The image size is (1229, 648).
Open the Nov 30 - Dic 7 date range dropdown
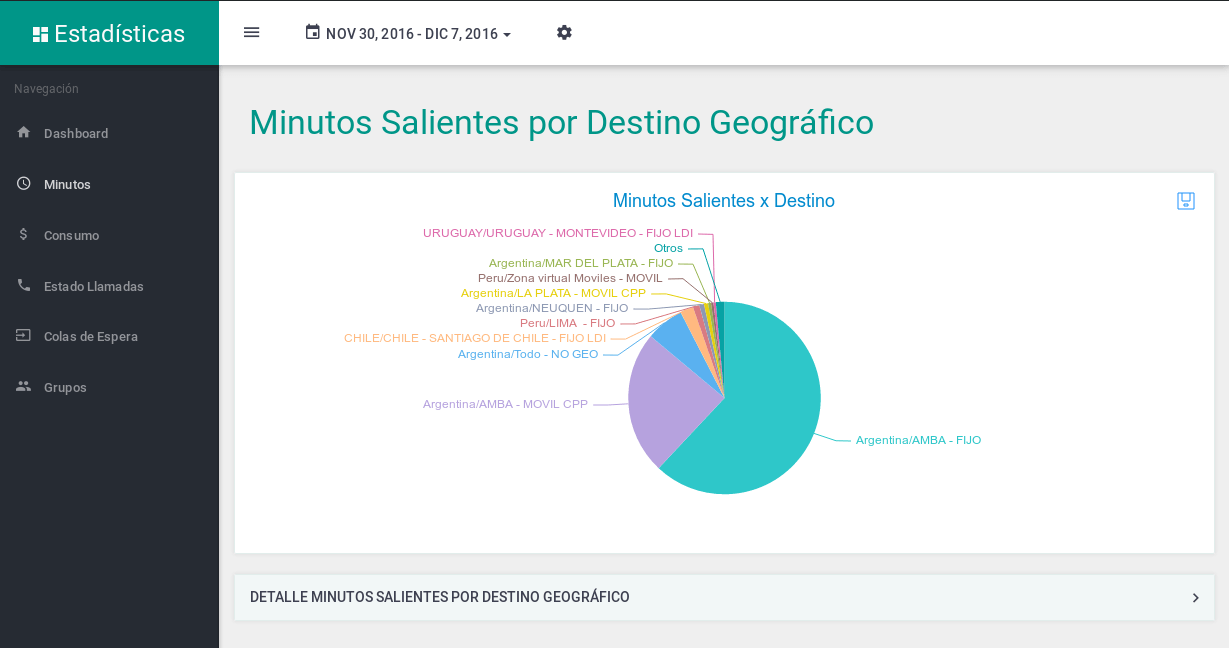408,33
